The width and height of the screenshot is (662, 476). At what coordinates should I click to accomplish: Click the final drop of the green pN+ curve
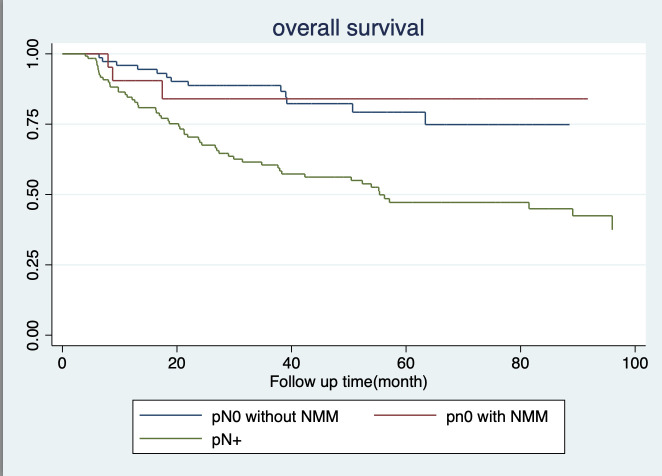[612, 223]
